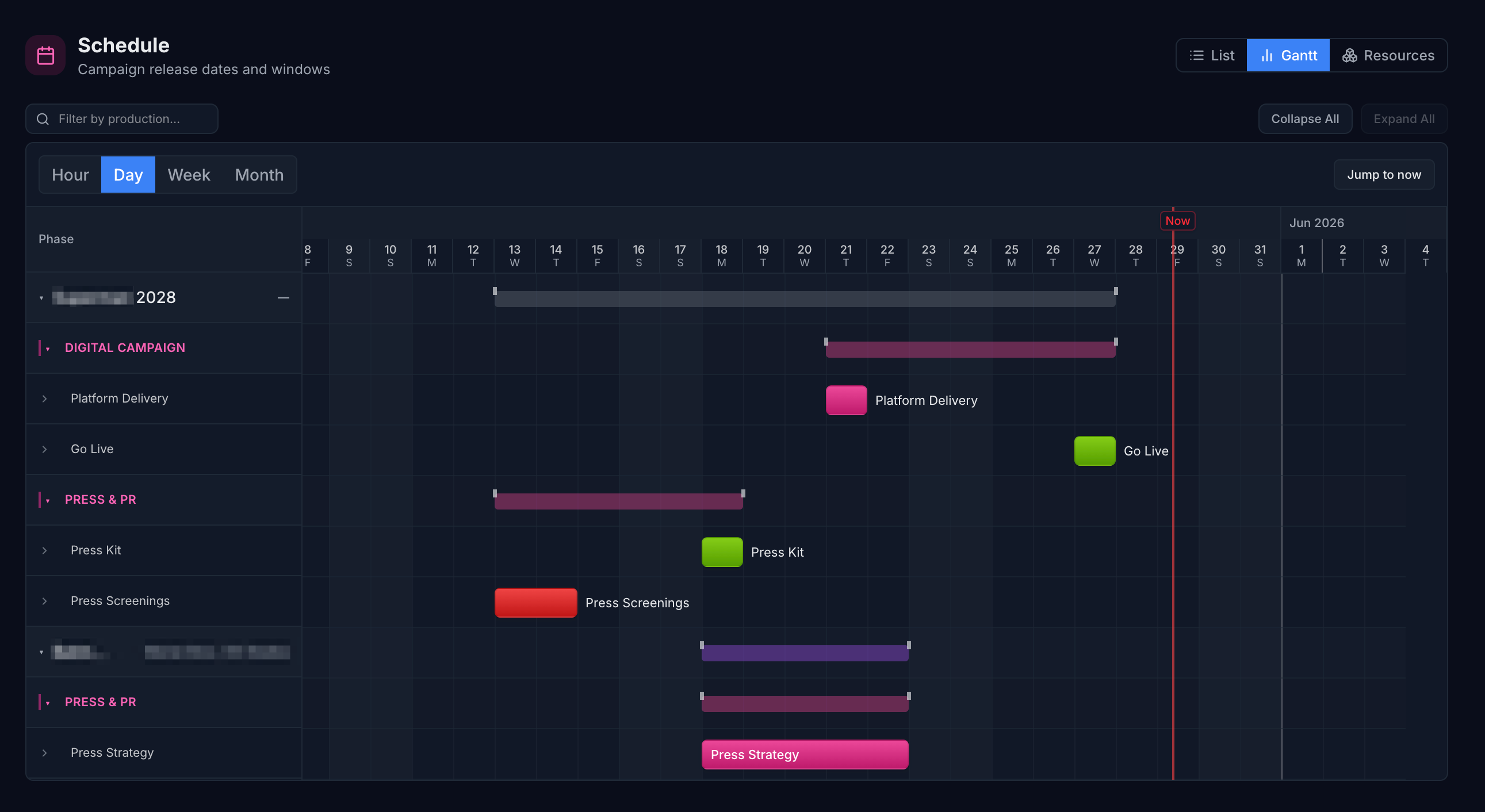Click the DIGITAL CAMPAIGN summary bar
Screen dimensions: 1485x812
[x=971, y=349]
